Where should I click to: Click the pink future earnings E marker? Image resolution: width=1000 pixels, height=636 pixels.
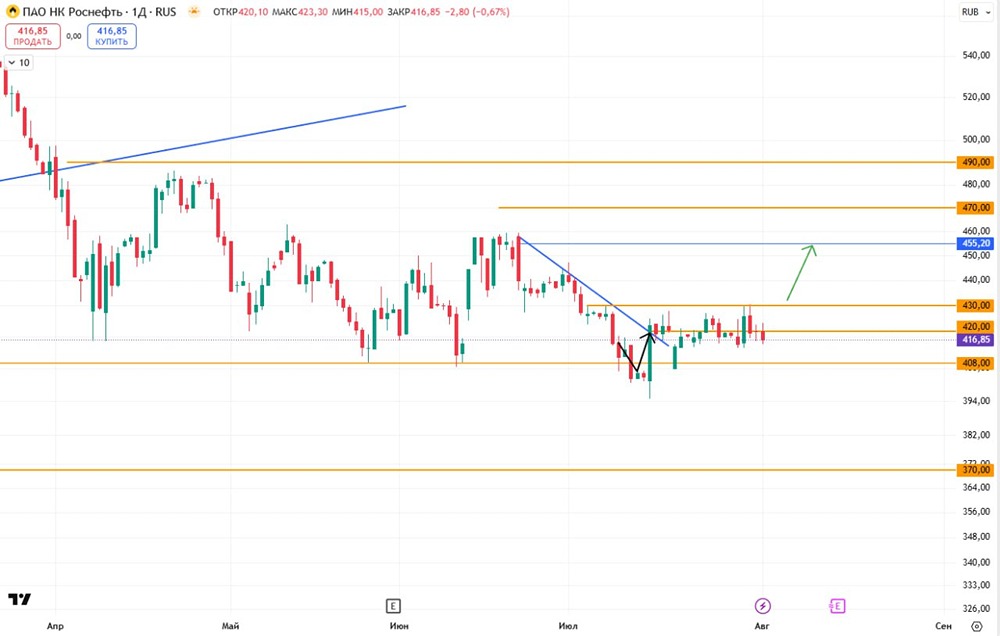pyautogui.click(x=837, y=606)
